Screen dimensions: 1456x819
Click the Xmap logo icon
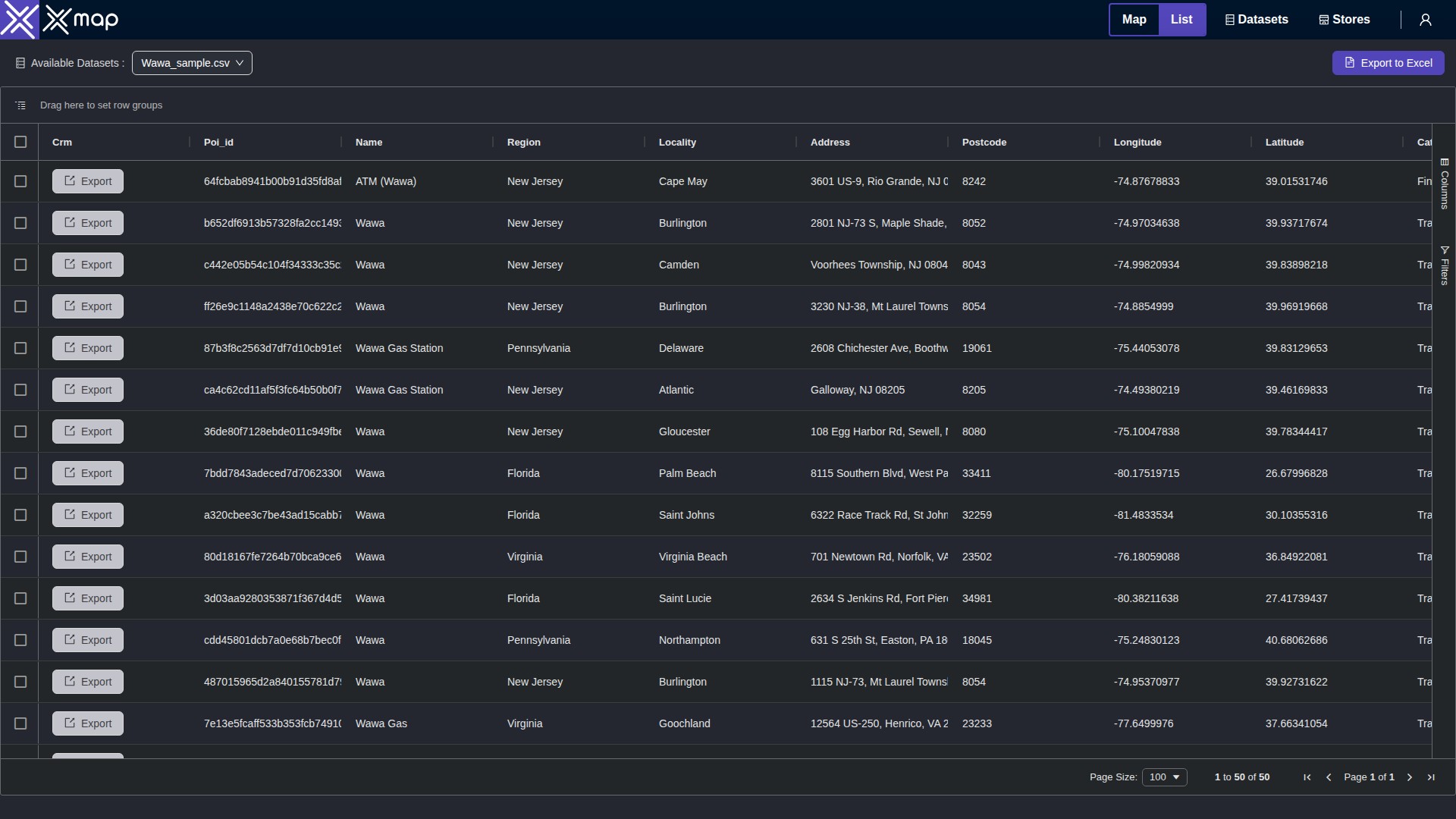(19, 20)
